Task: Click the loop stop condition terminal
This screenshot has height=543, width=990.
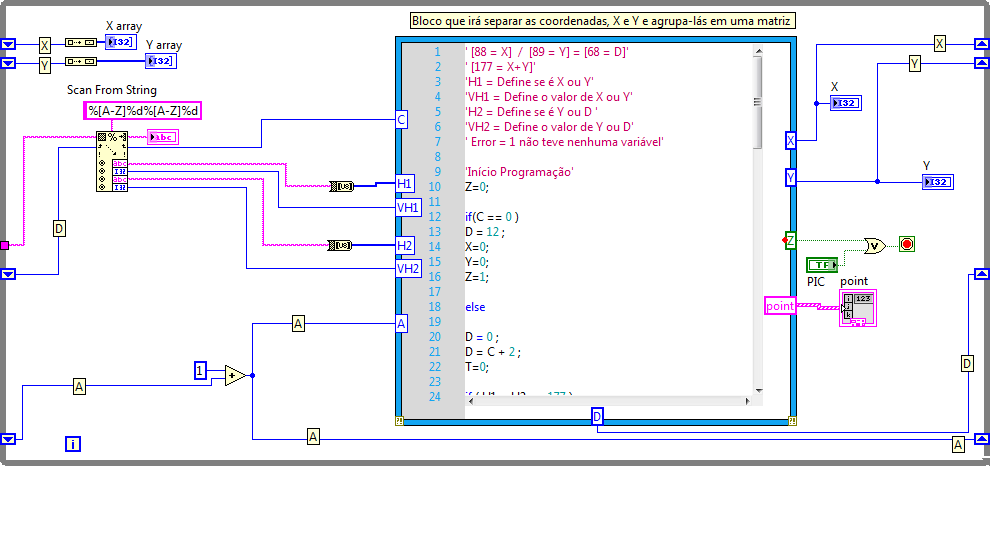Action: 907,244
